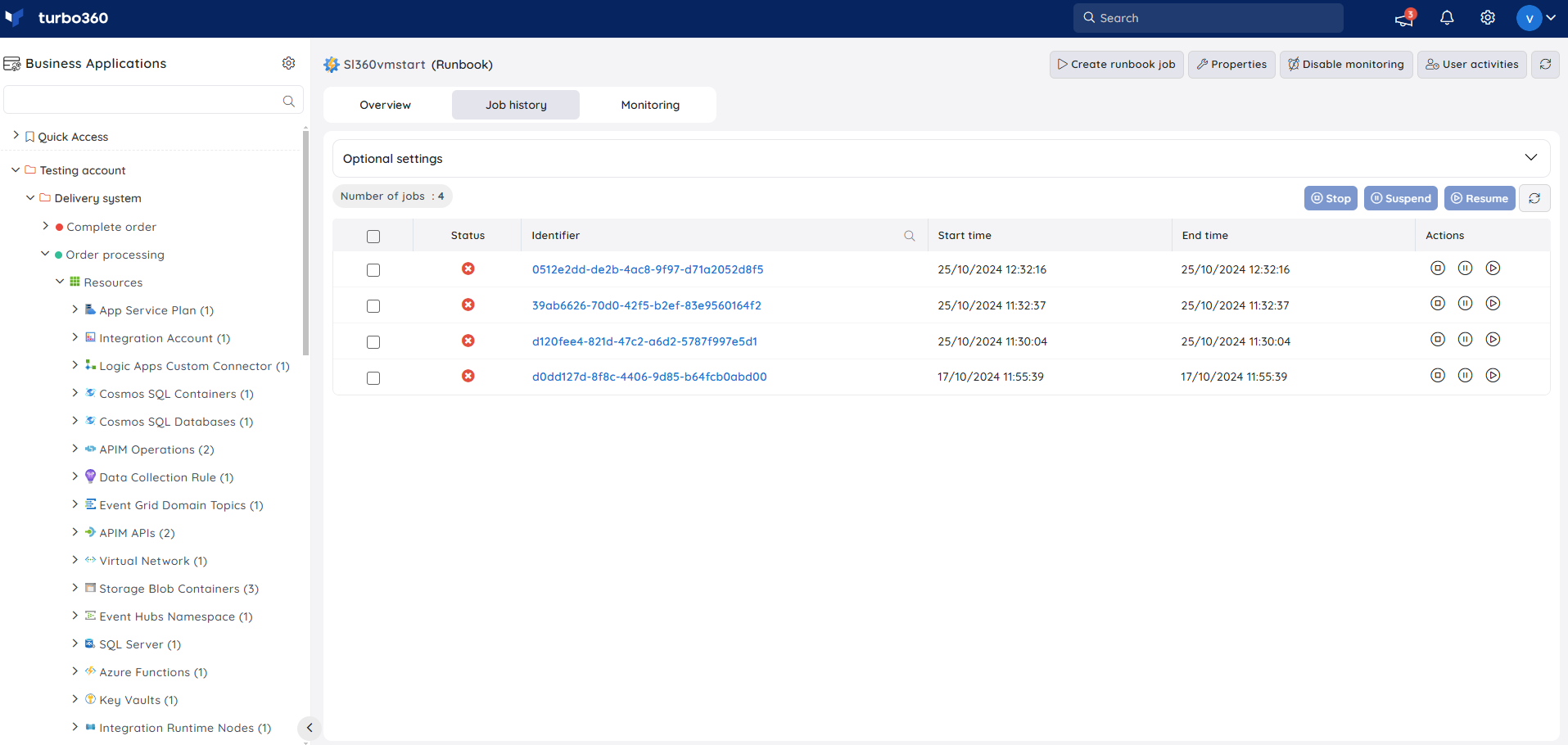Stop job d0dd127d via row action icon
Image resolution: width=1568 pixels, height=745 pixels.
pyautogui.click(x=1437, y=376)
